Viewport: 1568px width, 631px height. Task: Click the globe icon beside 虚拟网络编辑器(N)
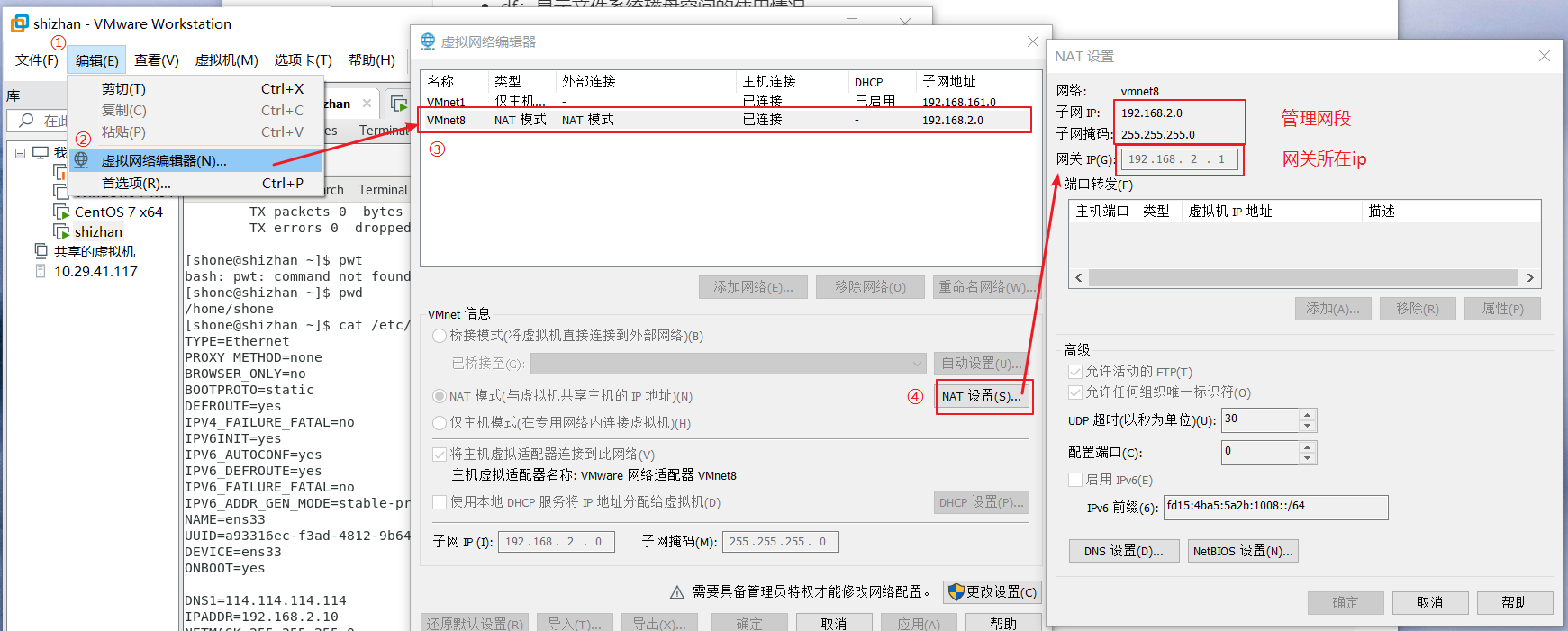[x=81, y=160]
